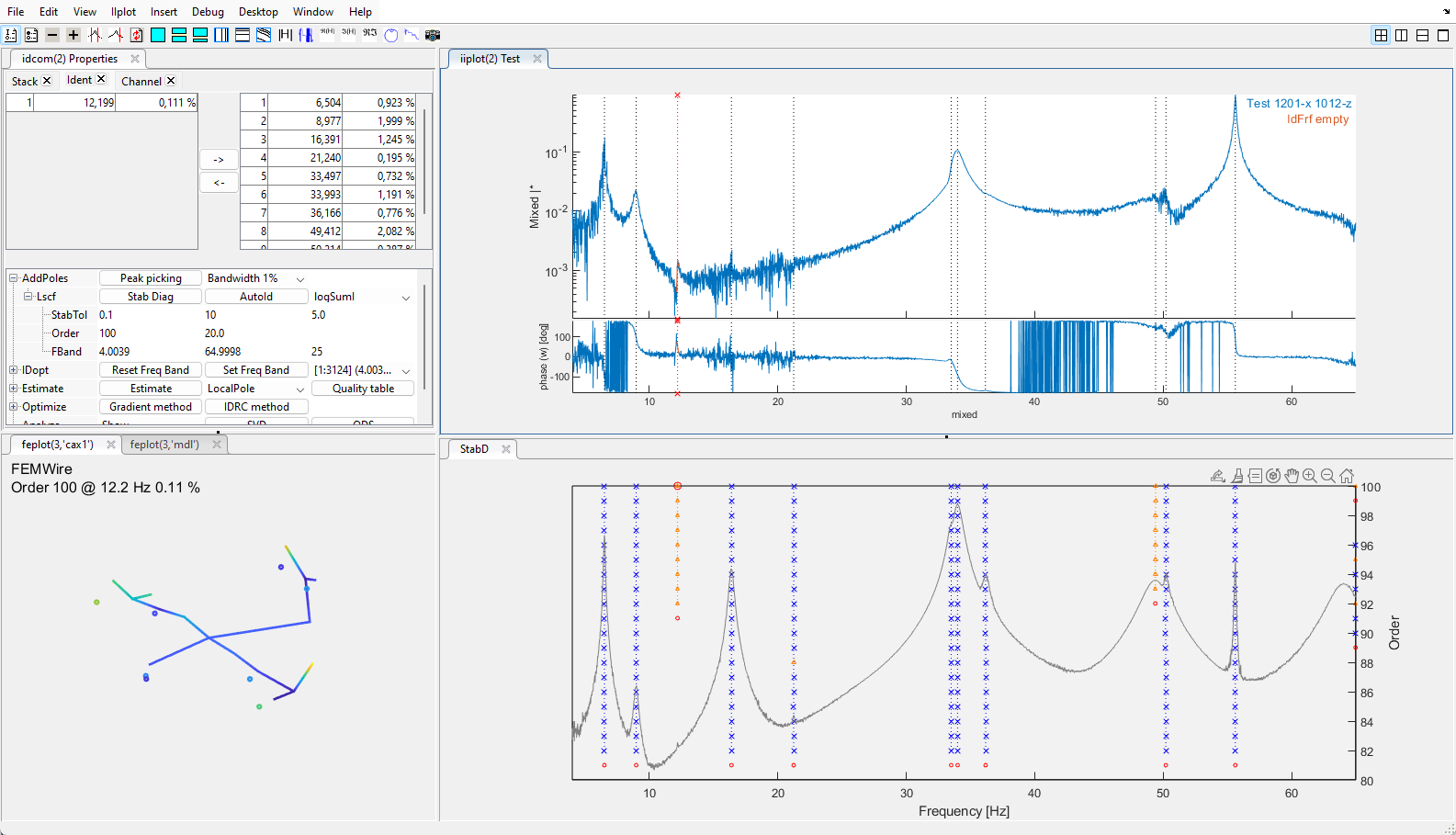Click the camera snapshot icon in toolbar
Screen dimensions: 1456x835
[433, 35]
